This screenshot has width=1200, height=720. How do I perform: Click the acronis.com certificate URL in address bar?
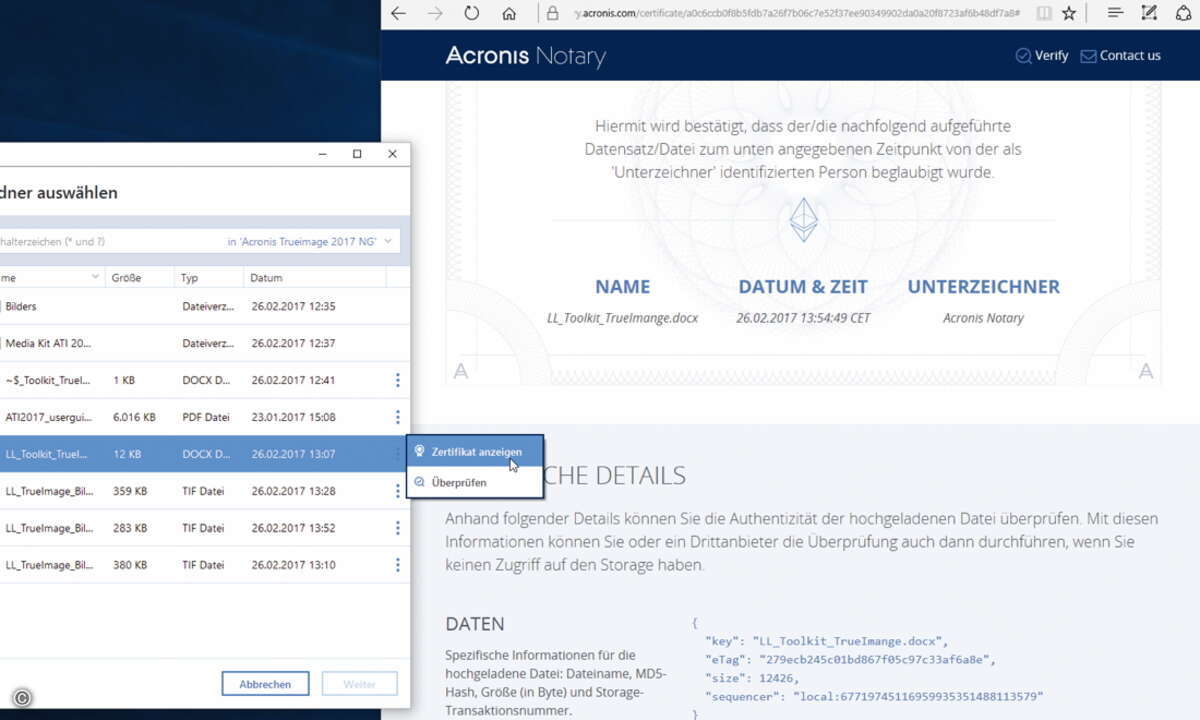(x=796, y=14)
